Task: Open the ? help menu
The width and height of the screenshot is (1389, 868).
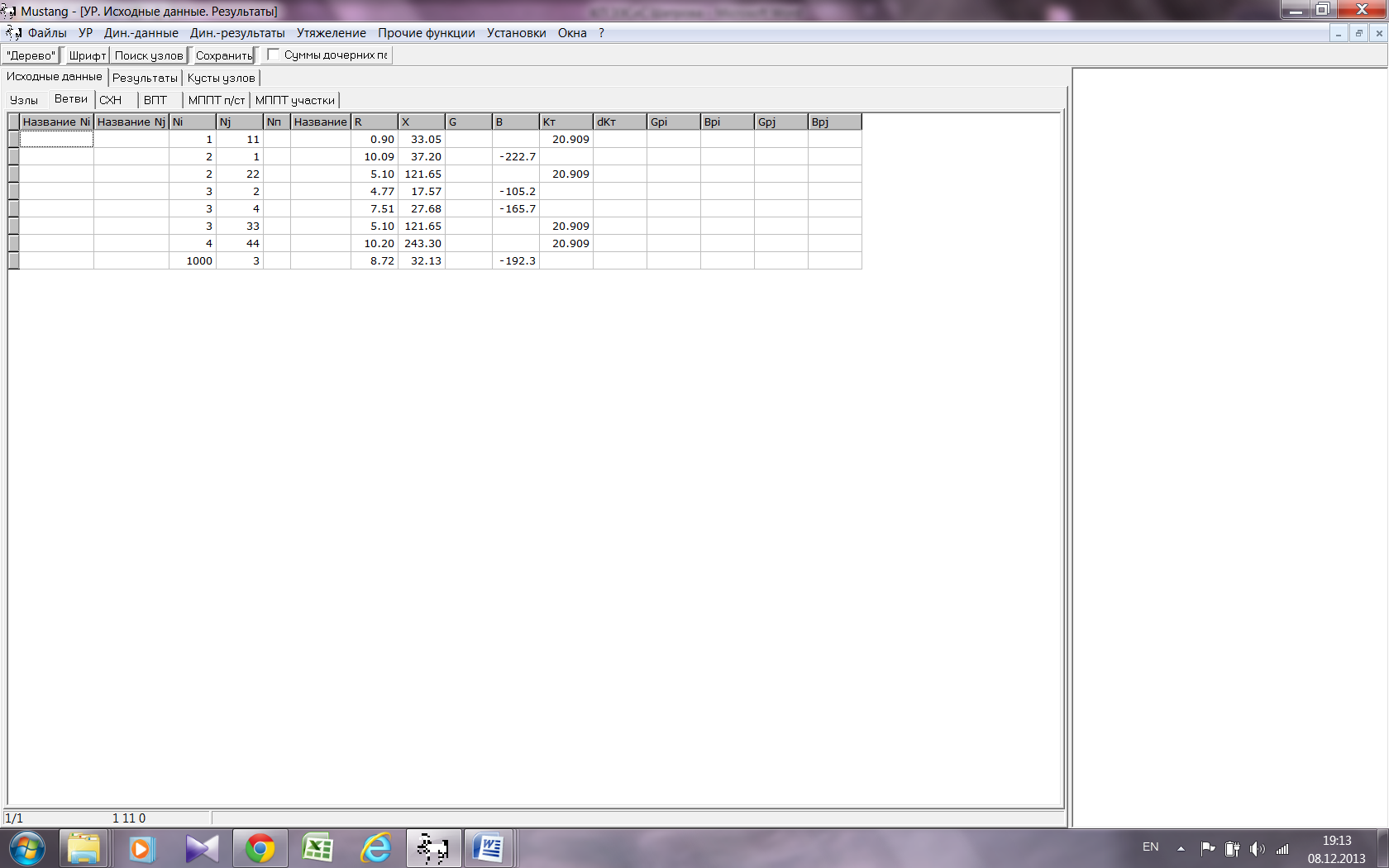Action: point(602,33)
